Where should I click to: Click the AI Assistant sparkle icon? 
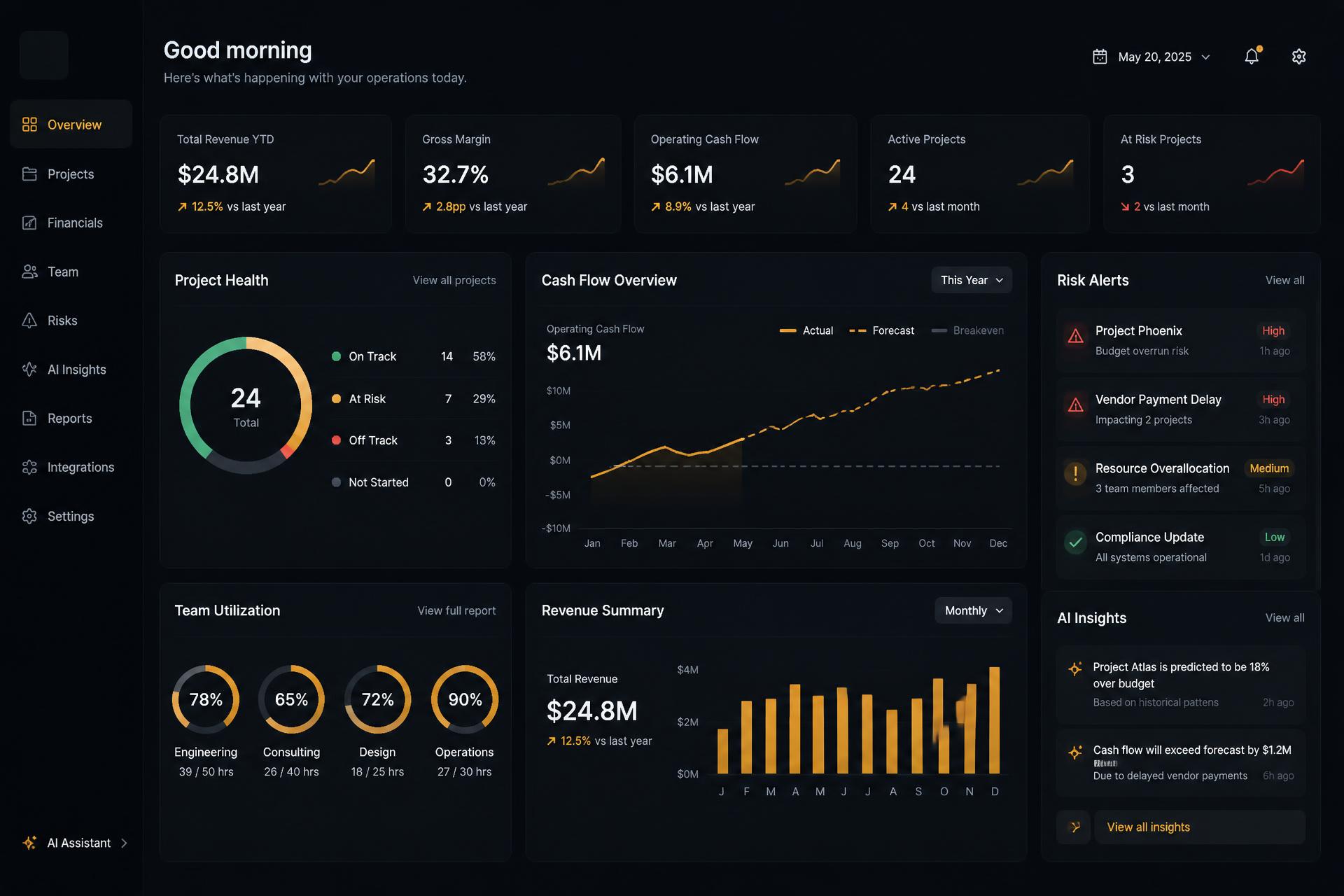29,843
